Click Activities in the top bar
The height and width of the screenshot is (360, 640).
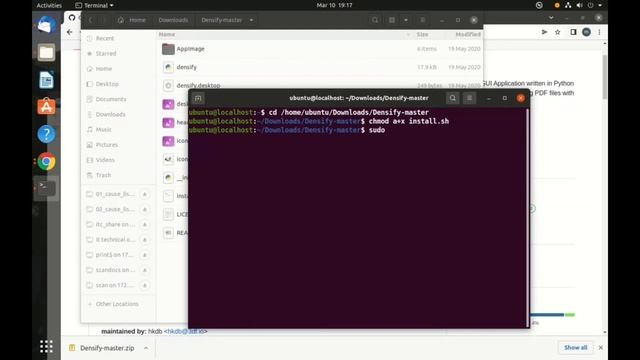[x=49, y=5]
